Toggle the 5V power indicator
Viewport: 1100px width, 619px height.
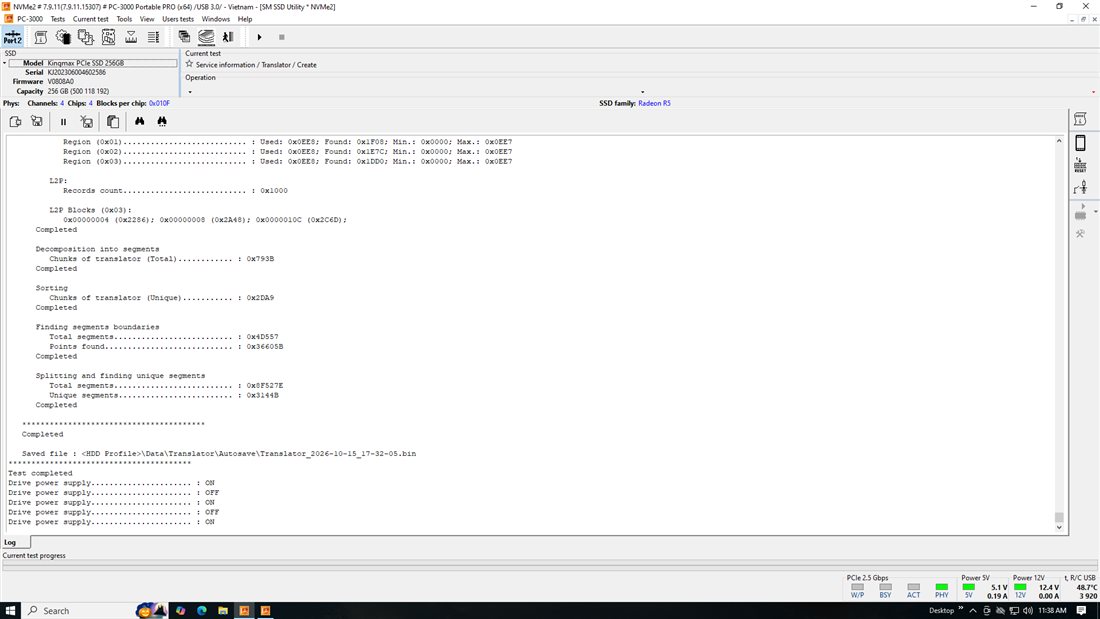pyautogui.click(x=968, y=587)
